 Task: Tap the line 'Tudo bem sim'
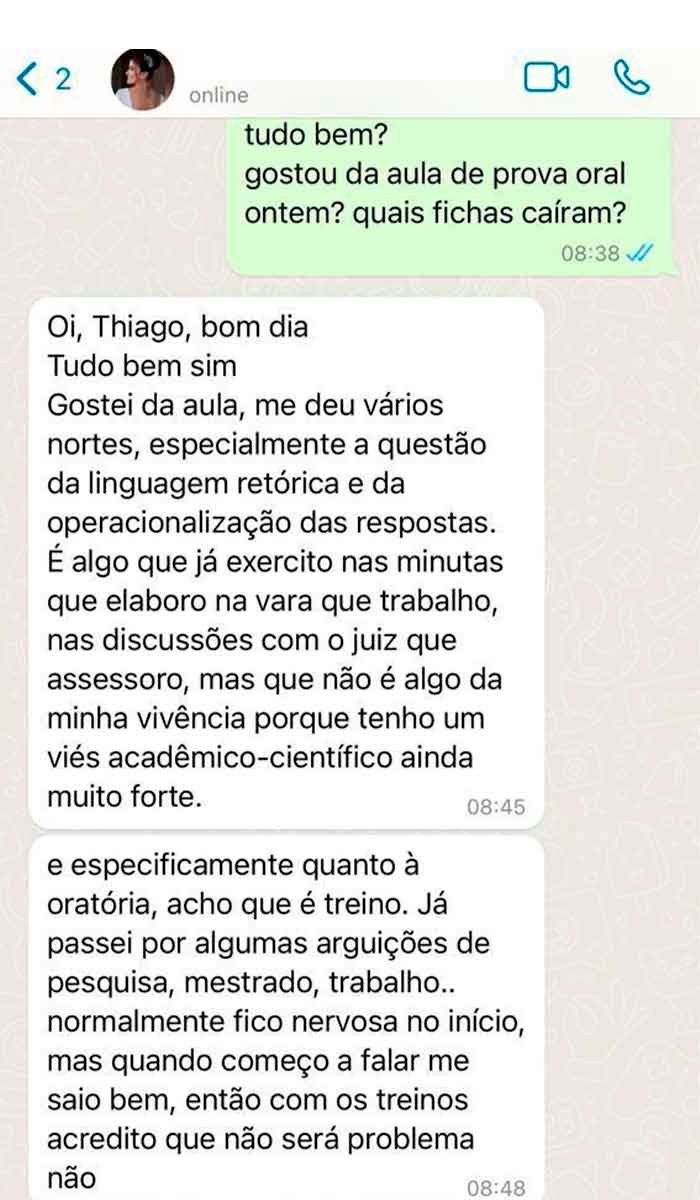[x=142, y=366]
